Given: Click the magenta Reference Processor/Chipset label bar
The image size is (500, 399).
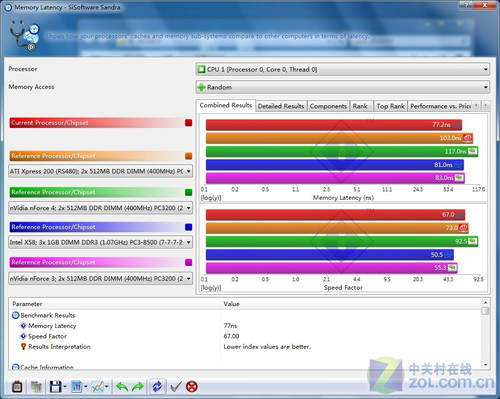Looking at the screenshot, I should point(96,262).
